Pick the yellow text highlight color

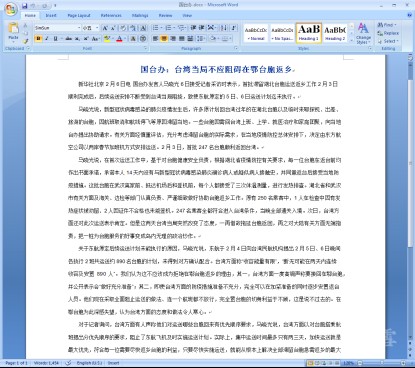click(x=107, y=39)
